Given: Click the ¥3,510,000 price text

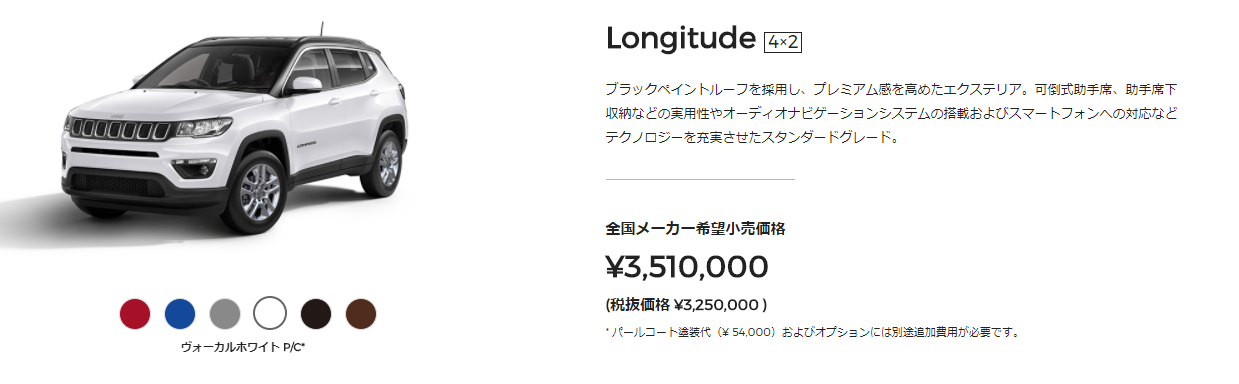Looking at the screenshot, I should [687, 267].
